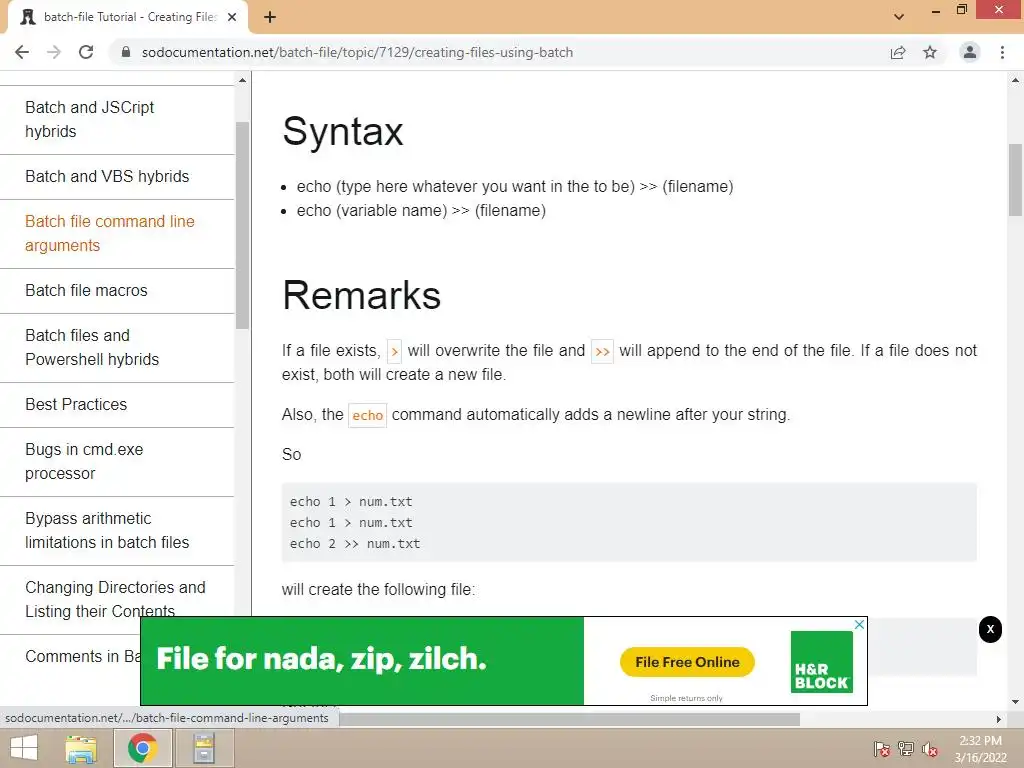Open the network tray icon

(906, 749)
